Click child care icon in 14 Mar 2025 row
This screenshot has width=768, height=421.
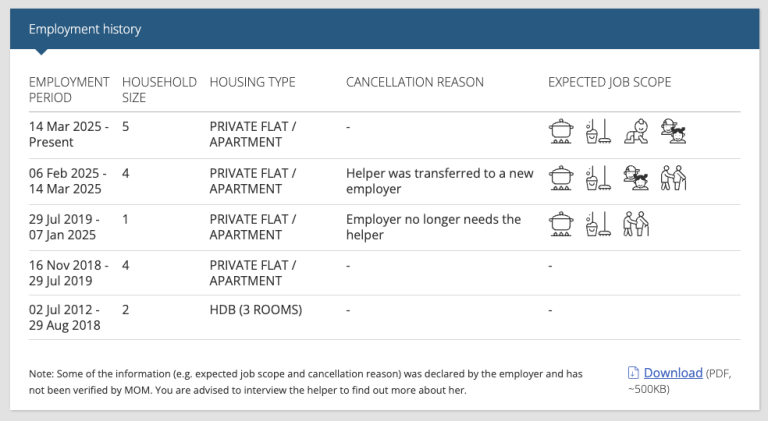pos(673,131)
